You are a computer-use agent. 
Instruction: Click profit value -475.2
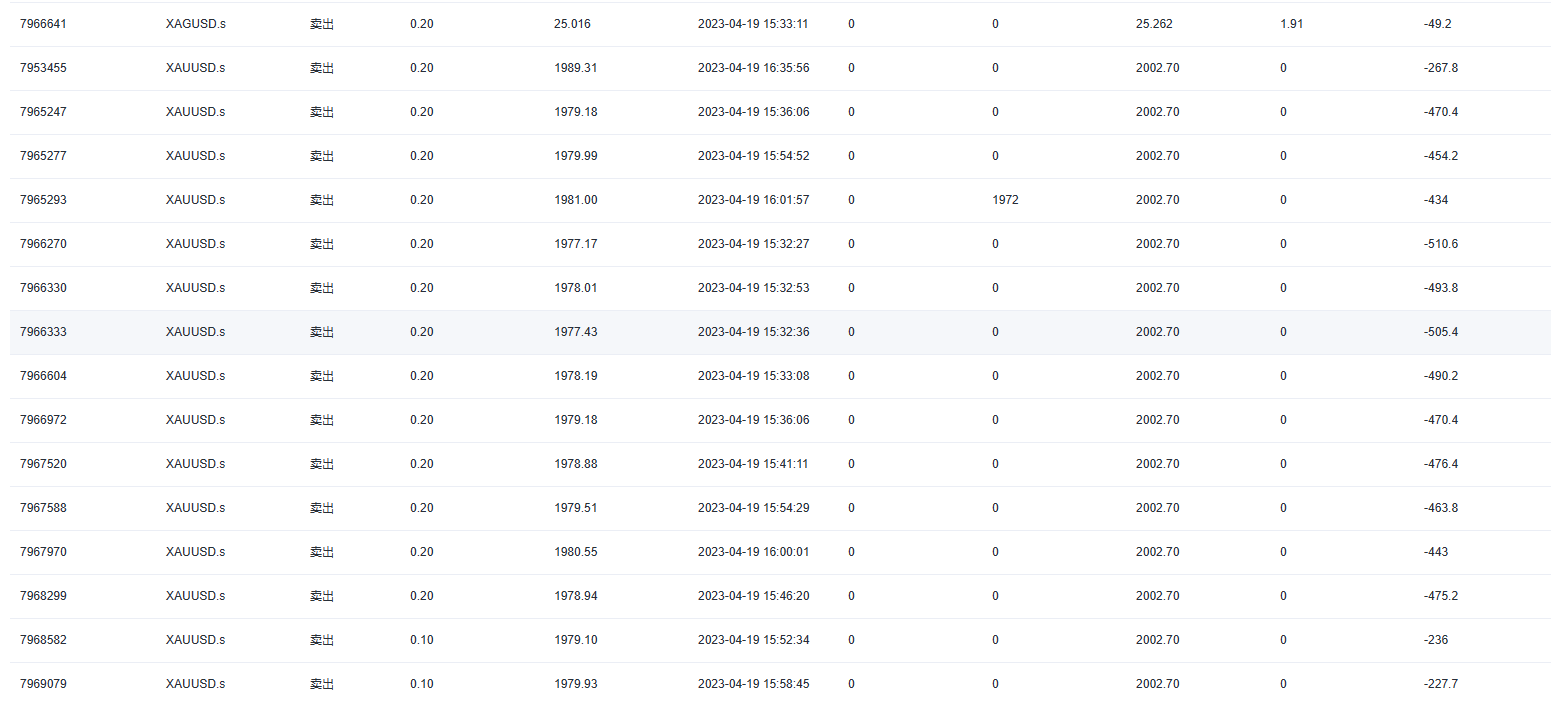click(1441, 596)
